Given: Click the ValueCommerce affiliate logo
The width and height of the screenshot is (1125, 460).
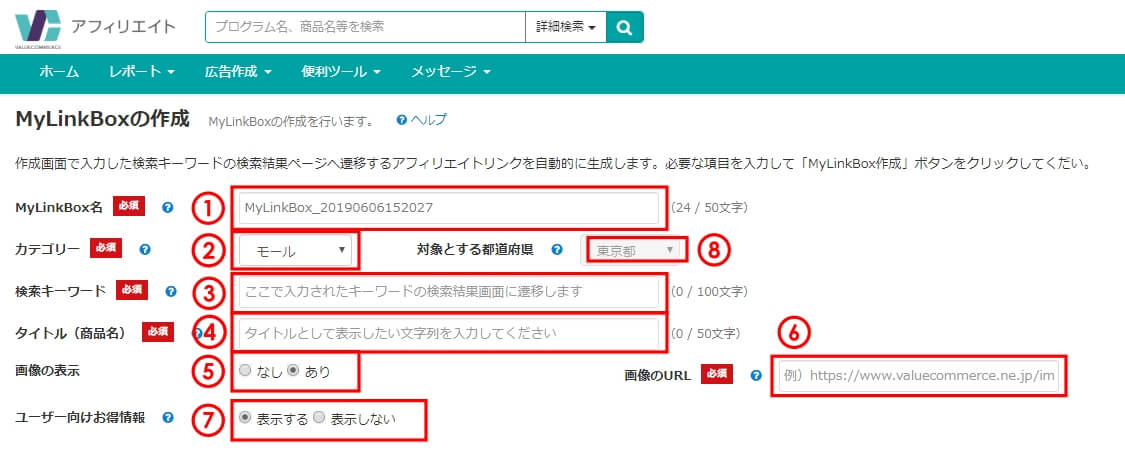Looking at the screenshot, I should coord(95,29).
